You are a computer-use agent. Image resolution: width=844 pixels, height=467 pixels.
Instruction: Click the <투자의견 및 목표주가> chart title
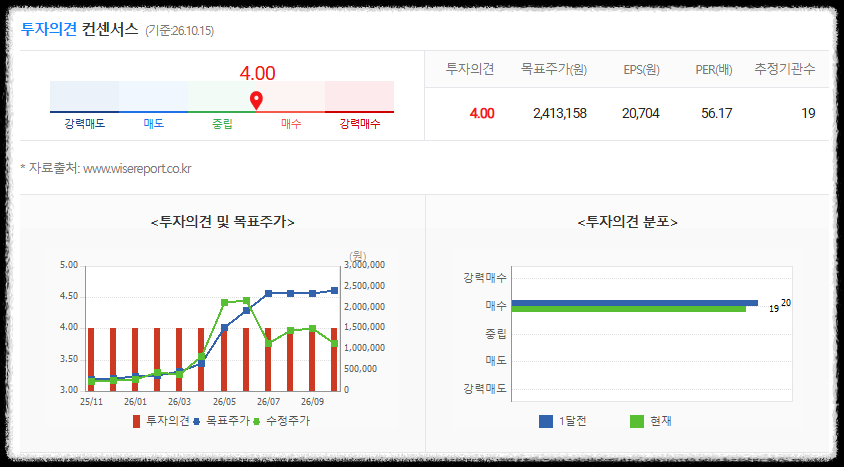[223, 222]
